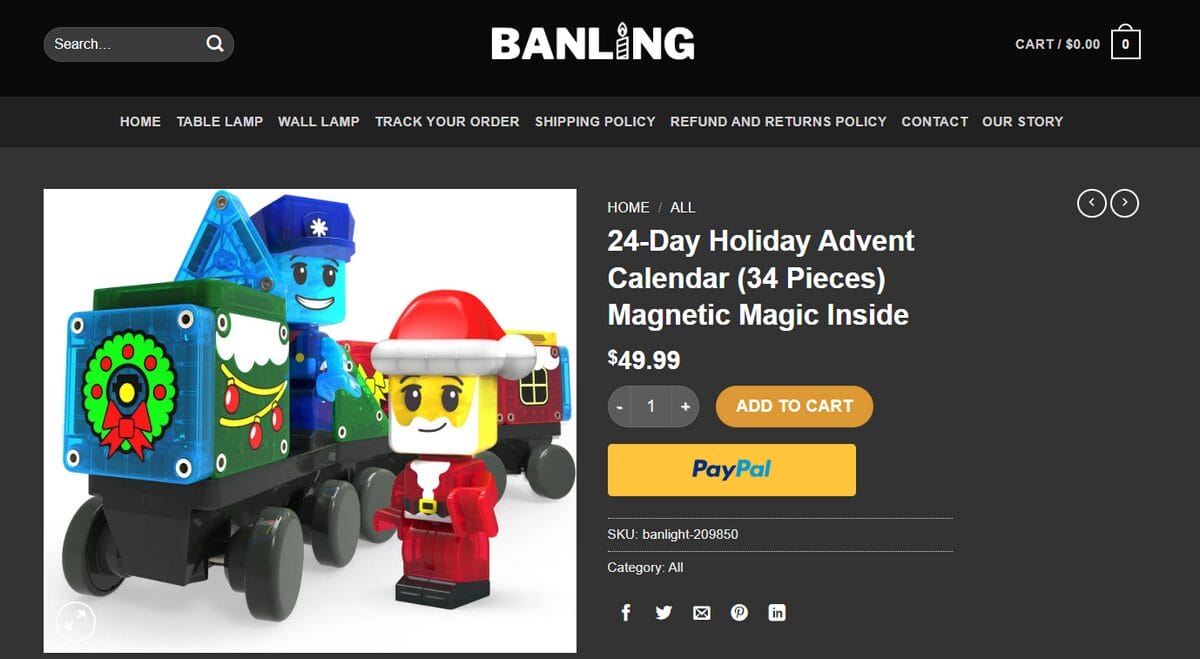Open Wall Lamp menu item
The width and height of the screenshot is (1200, 659).
pyautogui.click(x=319, y=121)
